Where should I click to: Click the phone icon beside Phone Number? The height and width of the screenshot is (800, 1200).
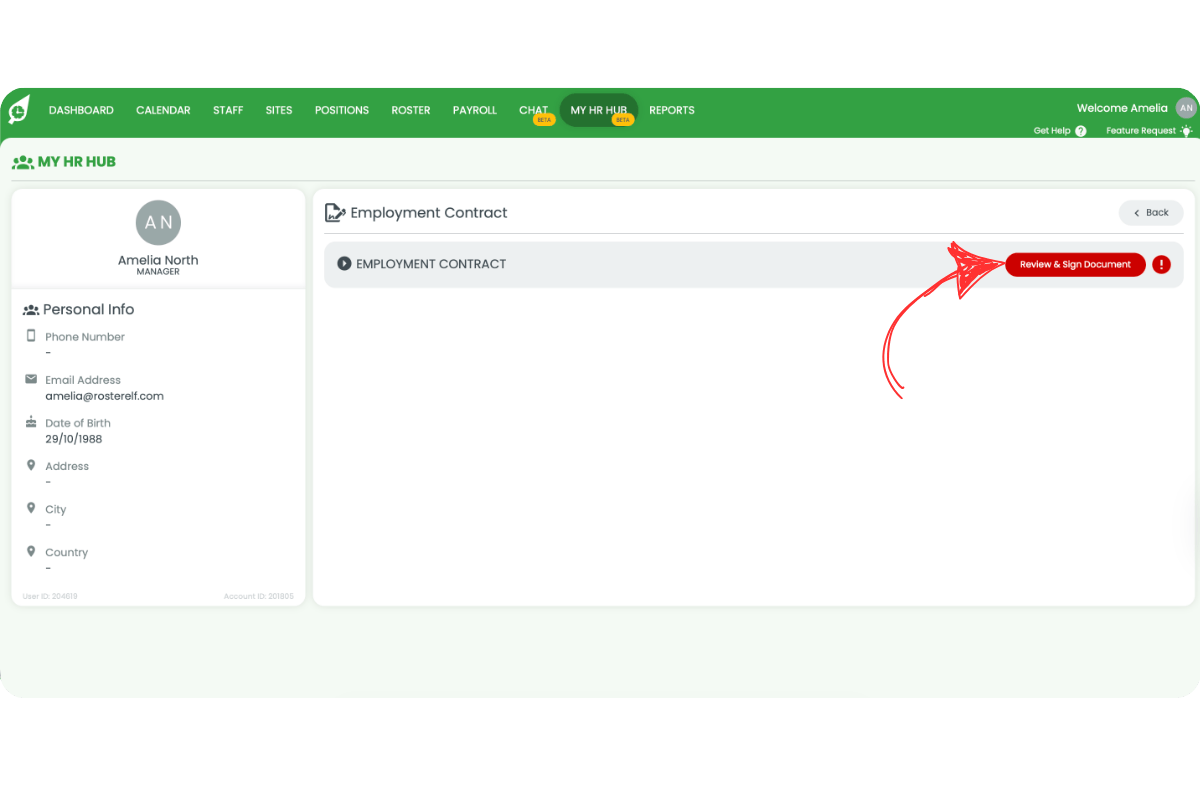(x=29, y=337)
